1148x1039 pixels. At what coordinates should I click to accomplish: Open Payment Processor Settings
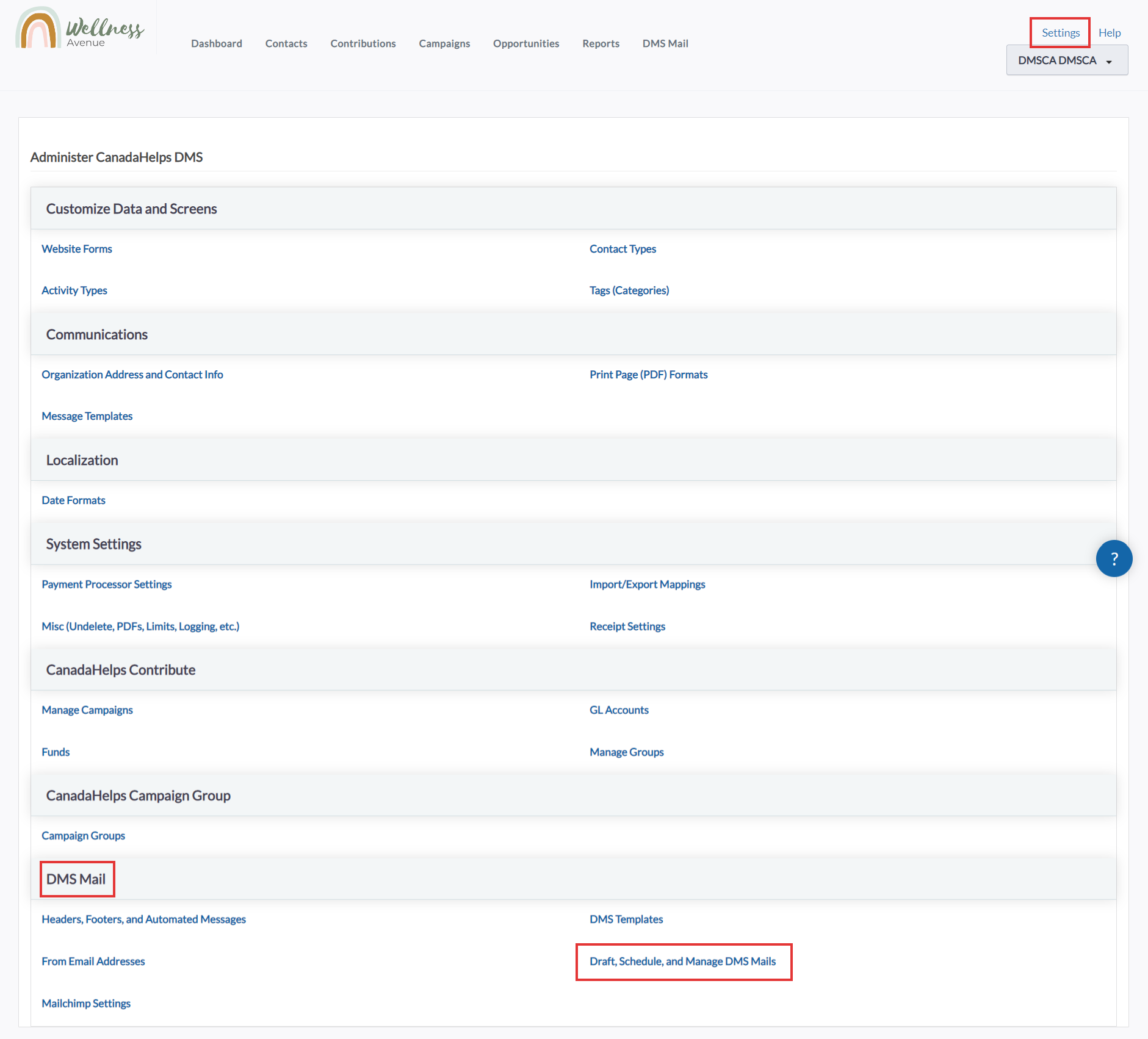(x=107, y=584)
